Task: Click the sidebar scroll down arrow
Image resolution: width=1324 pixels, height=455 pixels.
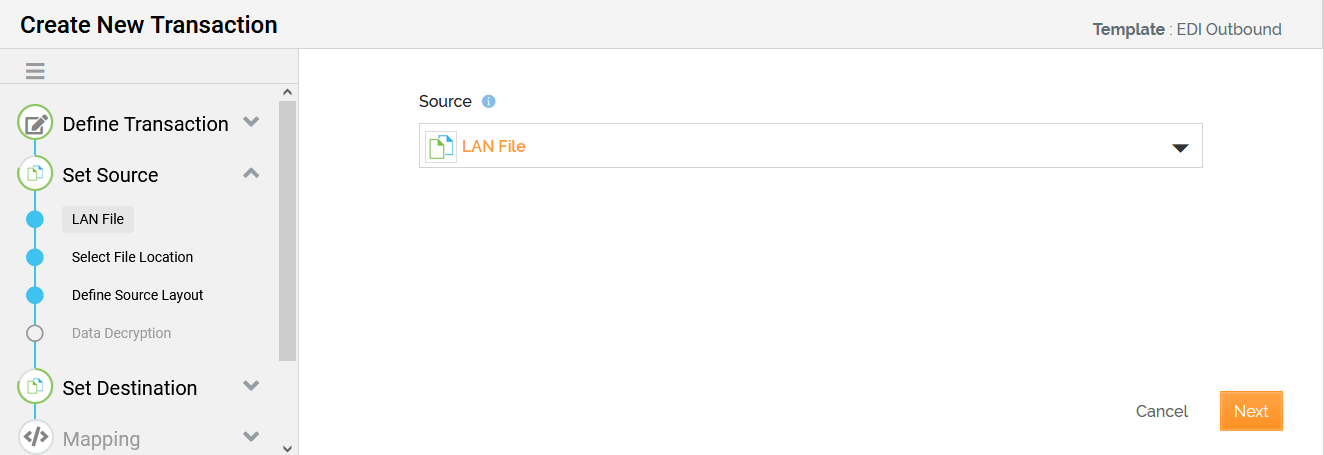Action: [288, 448]
